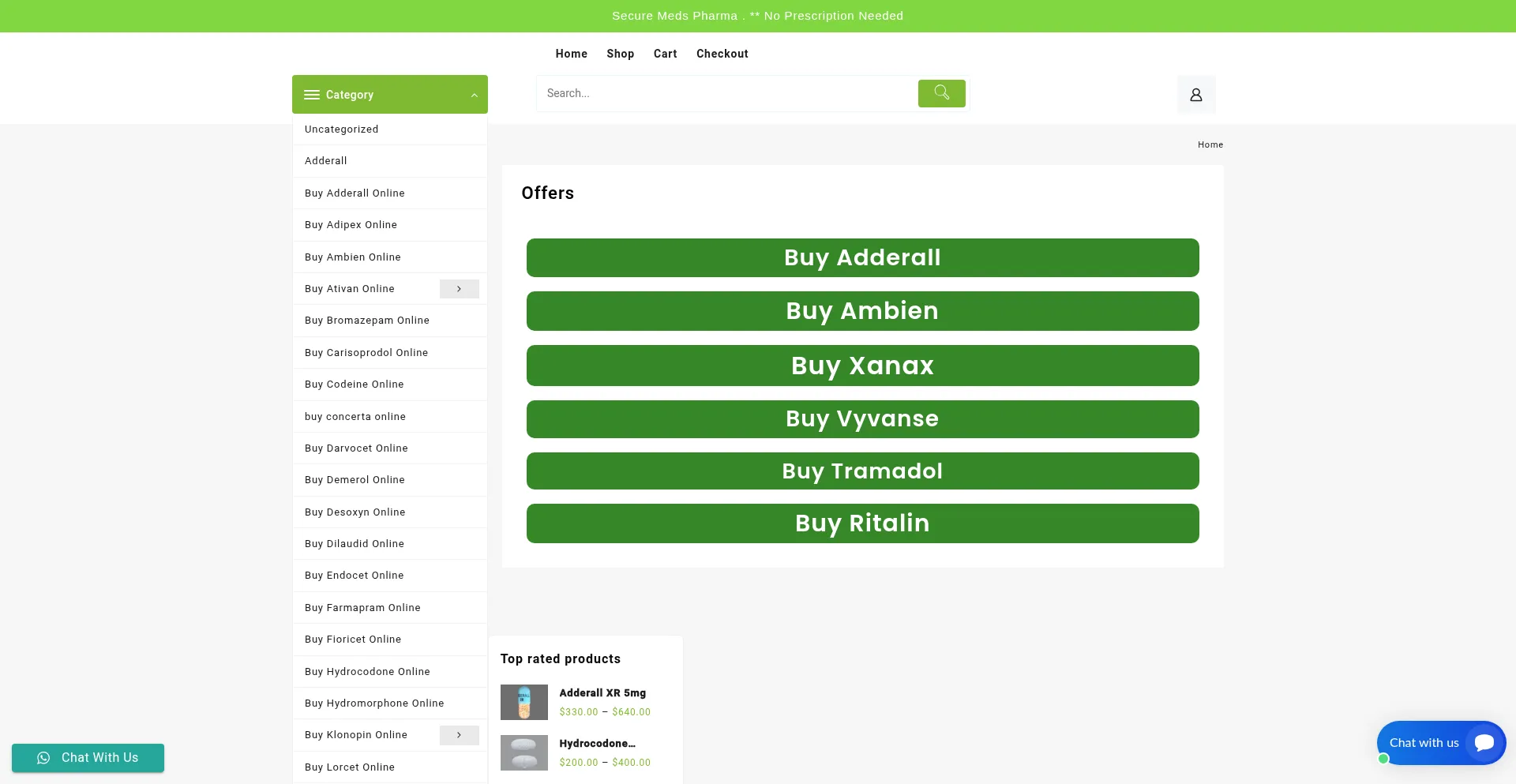1516x784 pixels.
Task: Select the Uncategorized category link
Action: [x=341, y=129]
